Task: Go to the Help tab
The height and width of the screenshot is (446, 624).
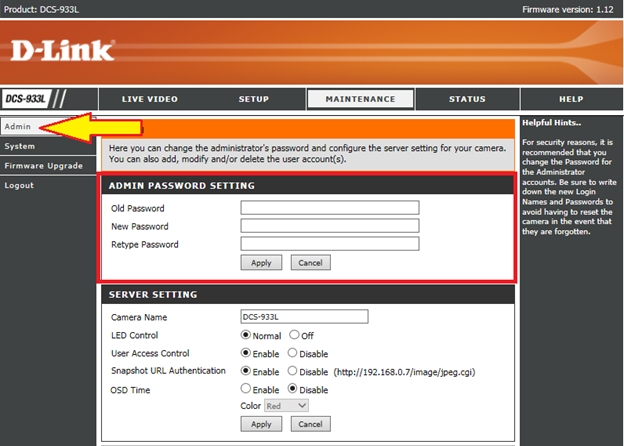Action: [x=571, y=99]
